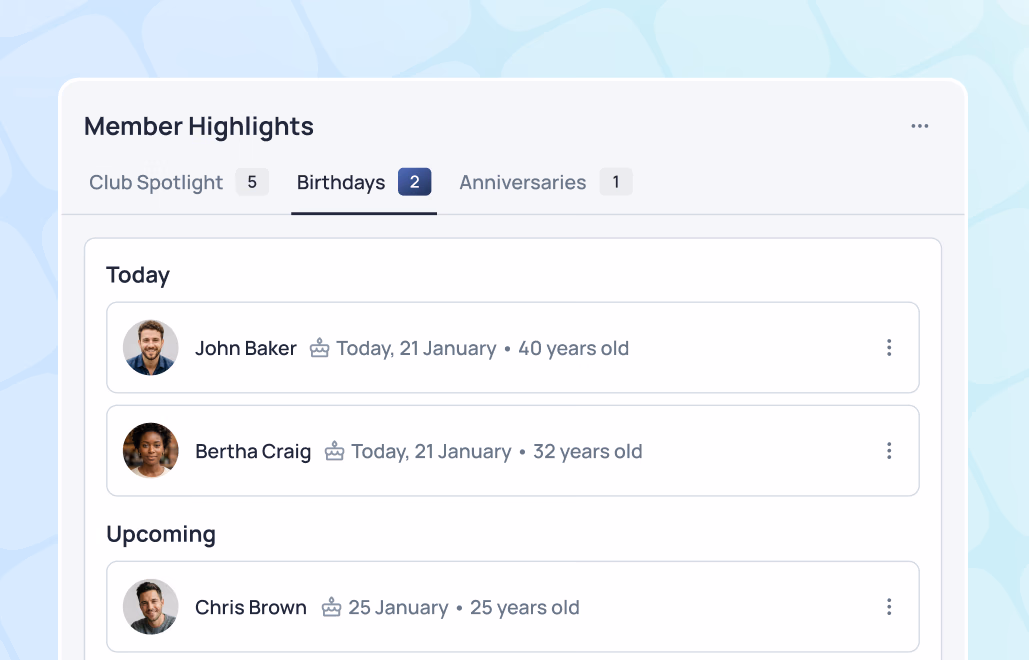Viewport: 1029px width, 660px height.
Task: Click the Today section heading
Action: coord(138,275)
